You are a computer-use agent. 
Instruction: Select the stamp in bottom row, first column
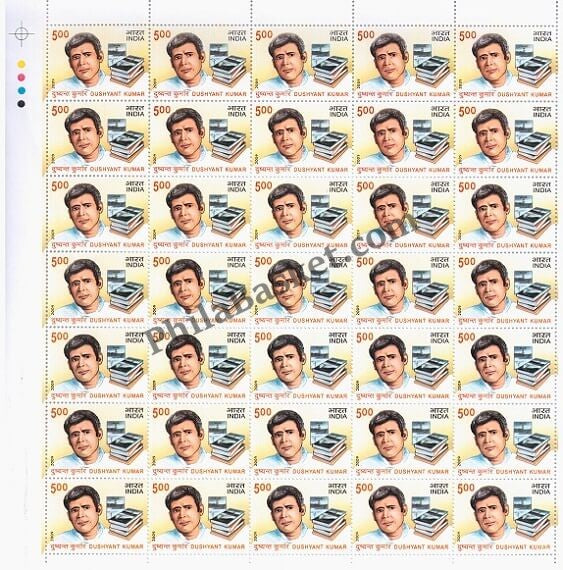(98, 516)
